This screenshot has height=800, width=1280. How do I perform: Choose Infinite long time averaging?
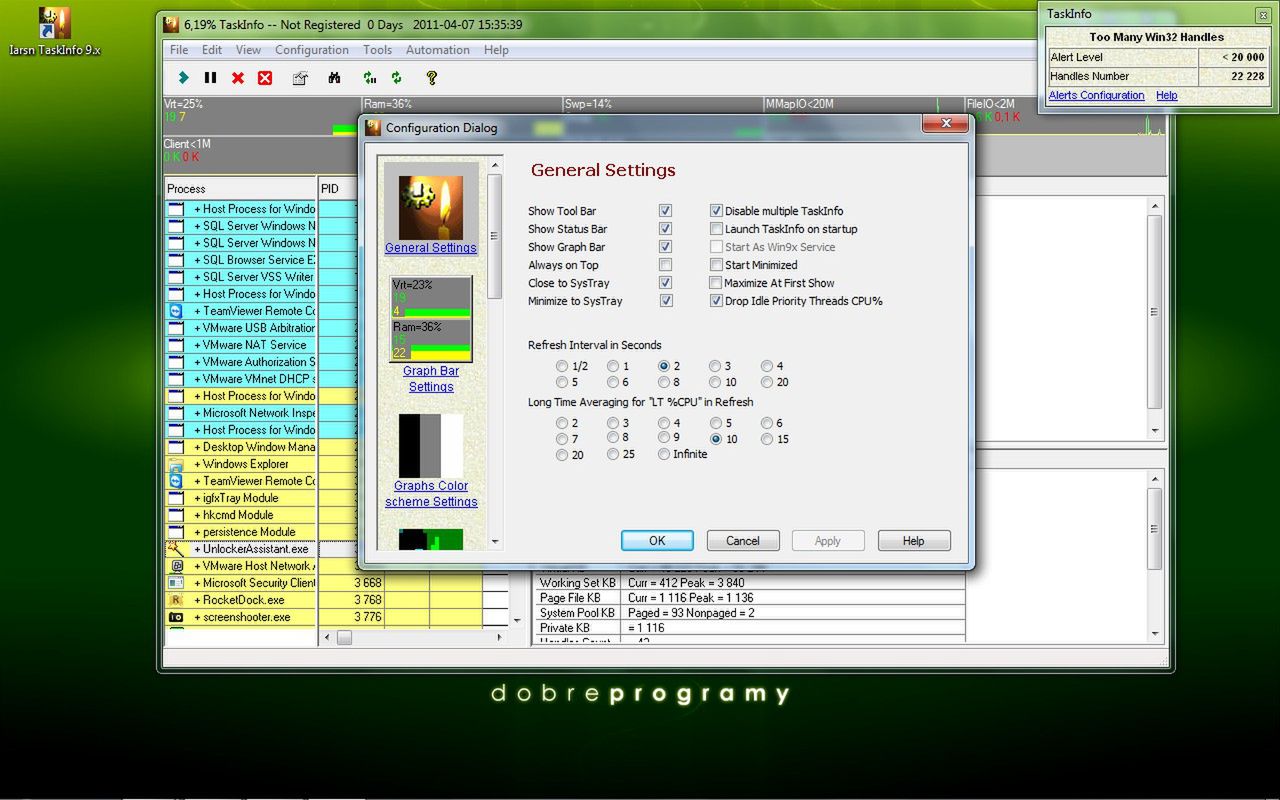(x=664, y=454)
